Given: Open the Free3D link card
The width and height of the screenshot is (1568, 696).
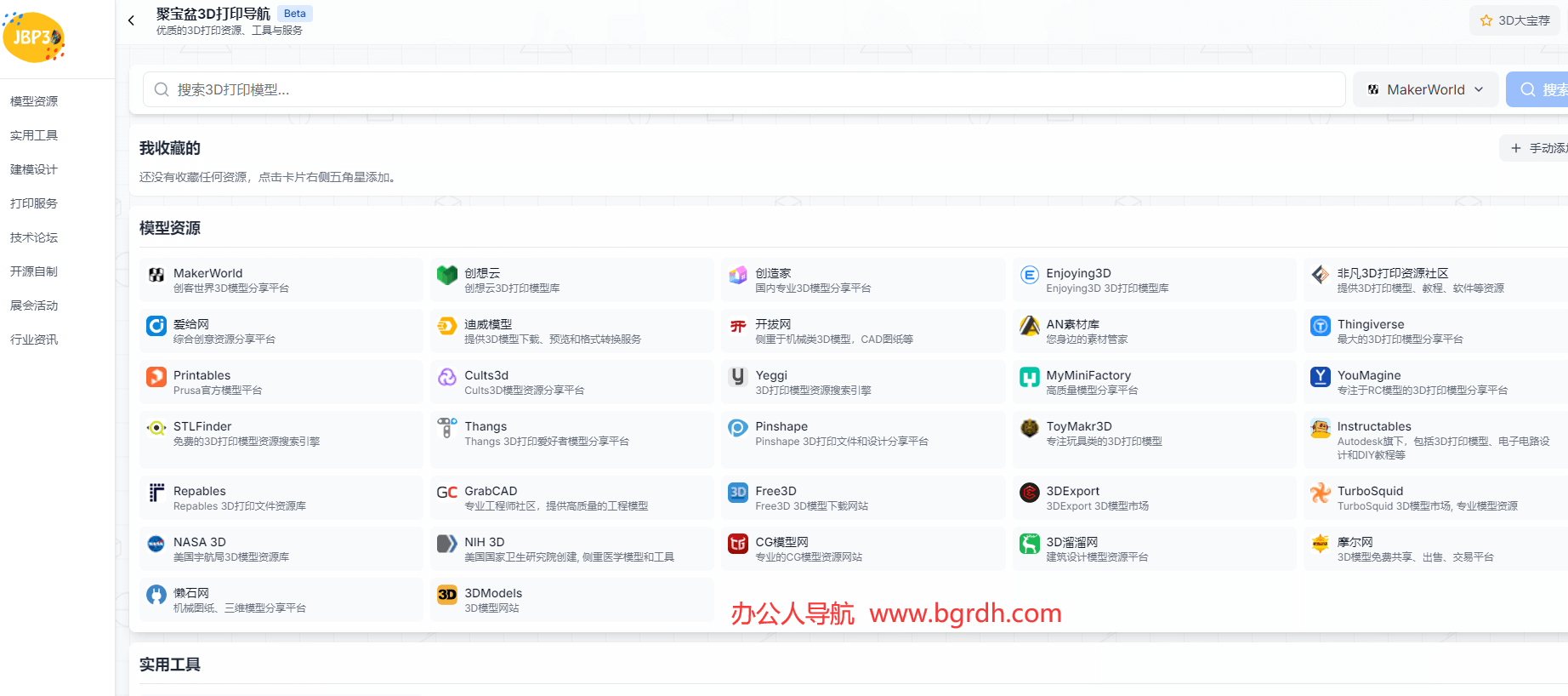Looking at the screenshot, I should point(863,498).
